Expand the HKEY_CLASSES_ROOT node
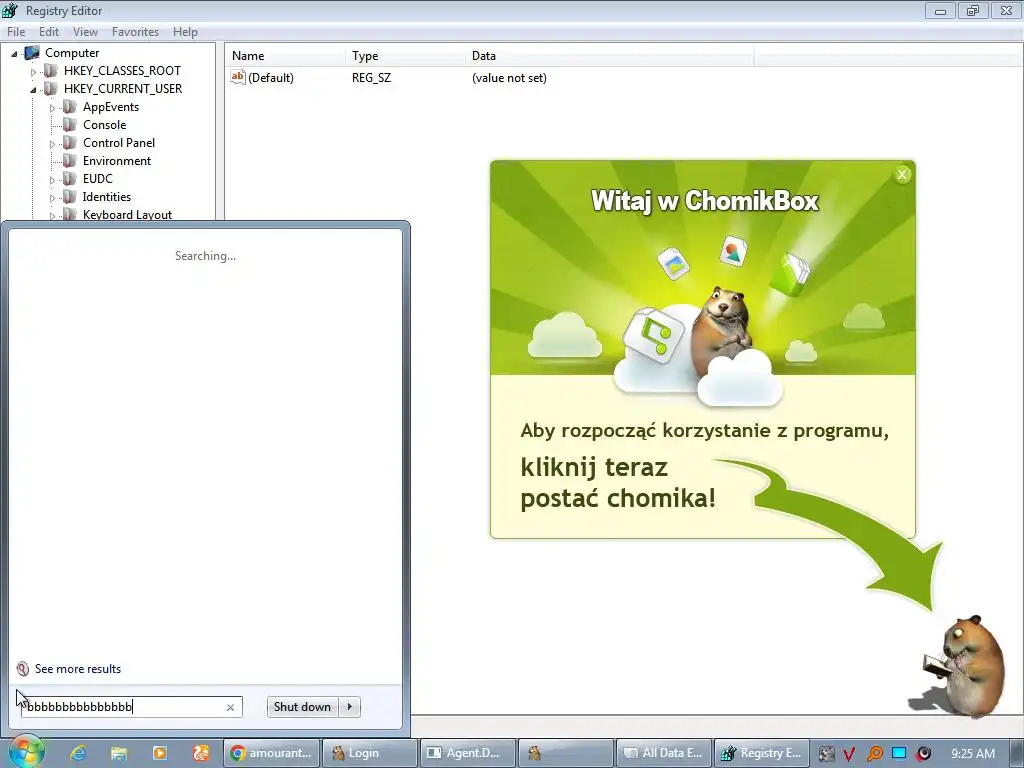 [x=33, y=72]
